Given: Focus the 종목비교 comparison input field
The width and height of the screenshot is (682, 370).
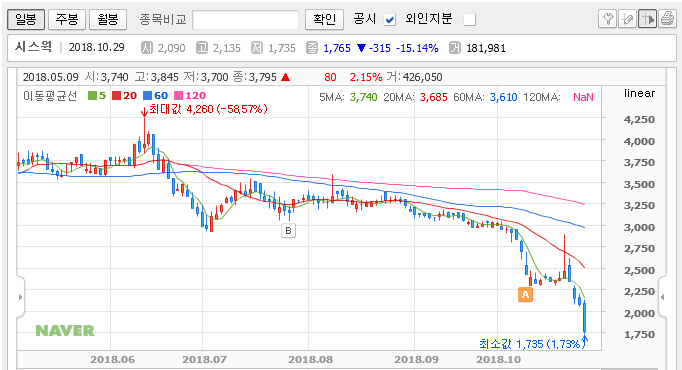Looking at the screenshot, I should pyautogui.click(x=245, y=20).
